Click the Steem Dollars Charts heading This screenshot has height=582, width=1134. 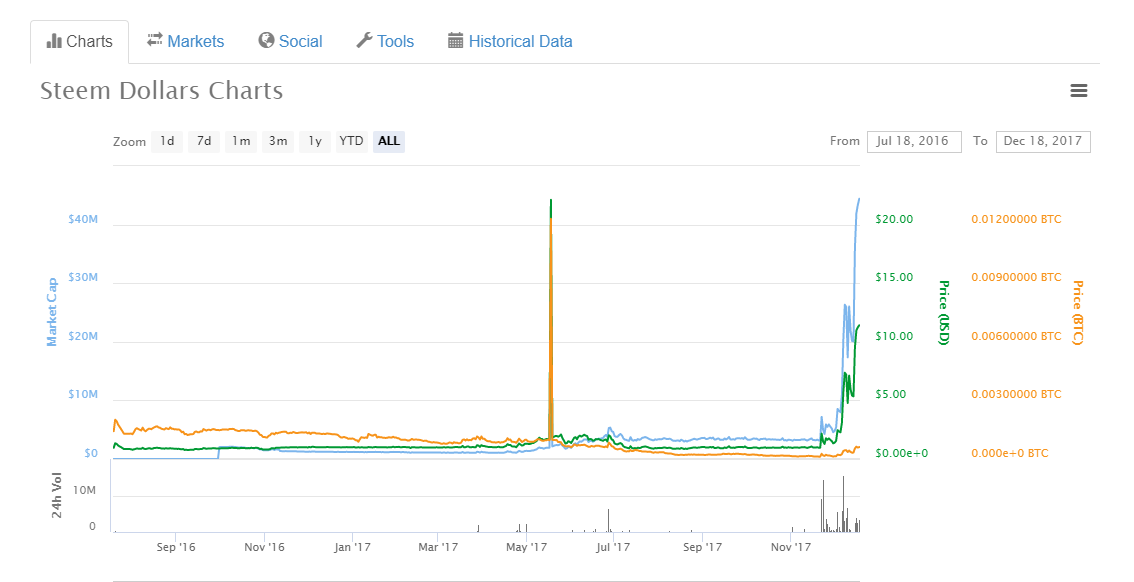[x=161, y=91]
